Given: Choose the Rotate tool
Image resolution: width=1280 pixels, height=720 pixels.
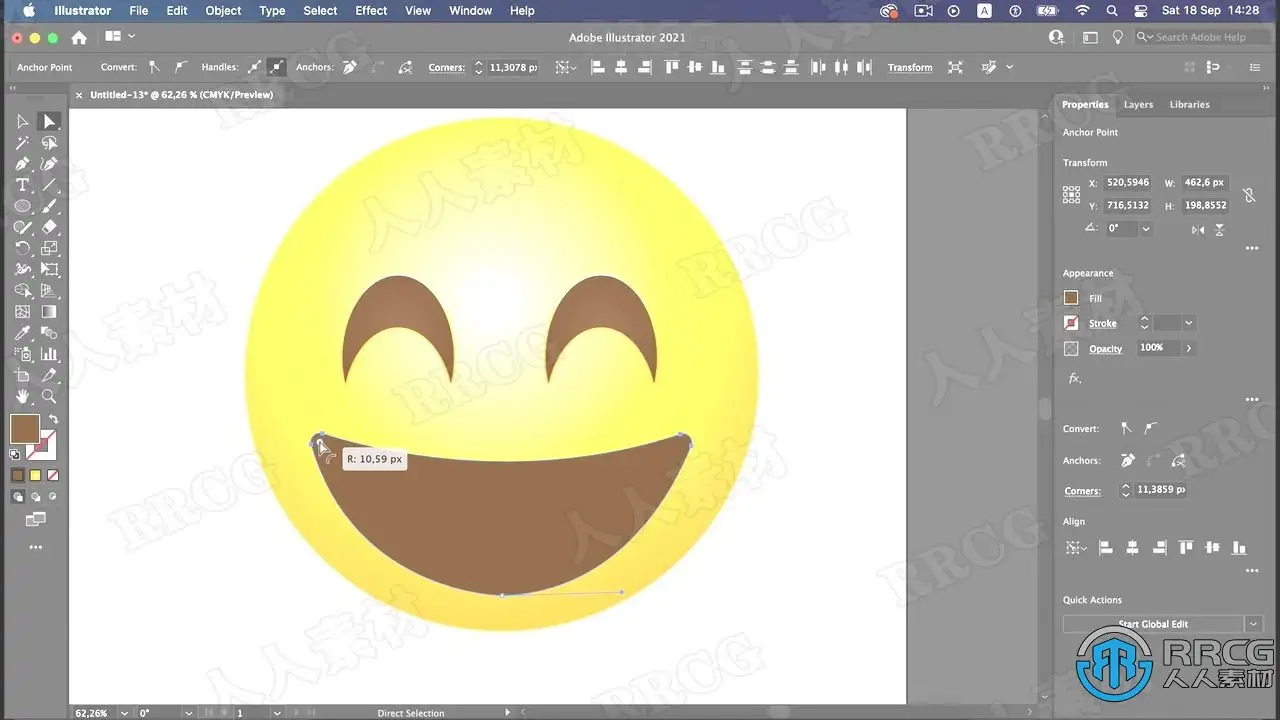Looking at the screenshot, I should point(22,249).
